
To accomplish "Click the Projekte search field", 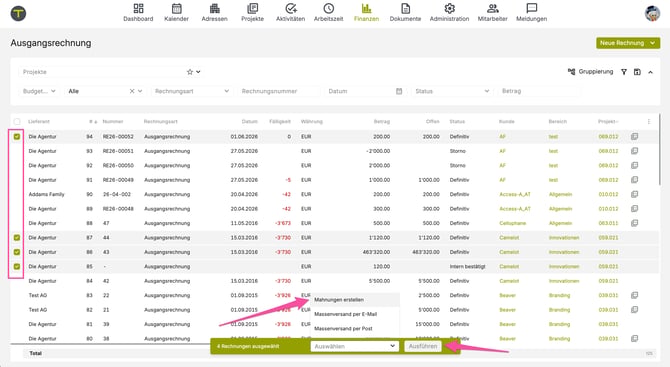I will [103, 72].
